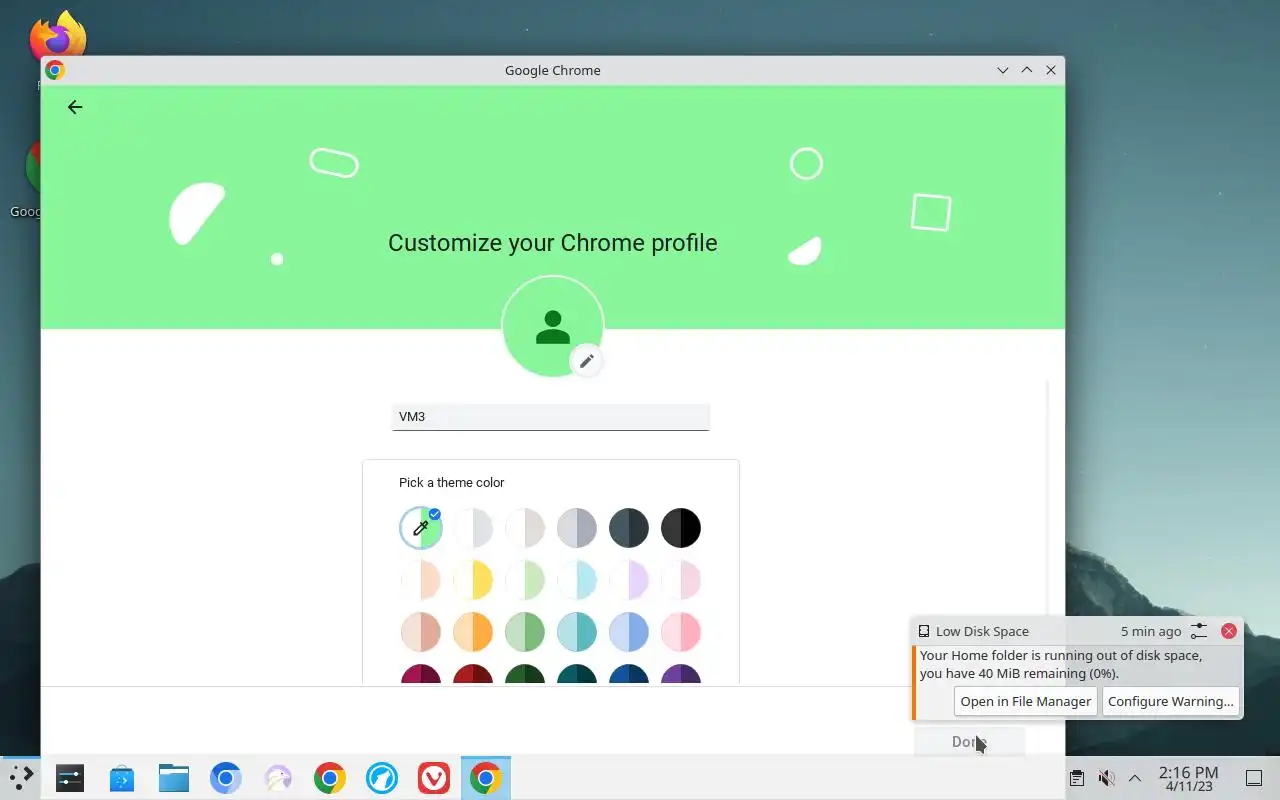Pick the bright pink theme color
1280x800 pixels.
coord(681,632)
